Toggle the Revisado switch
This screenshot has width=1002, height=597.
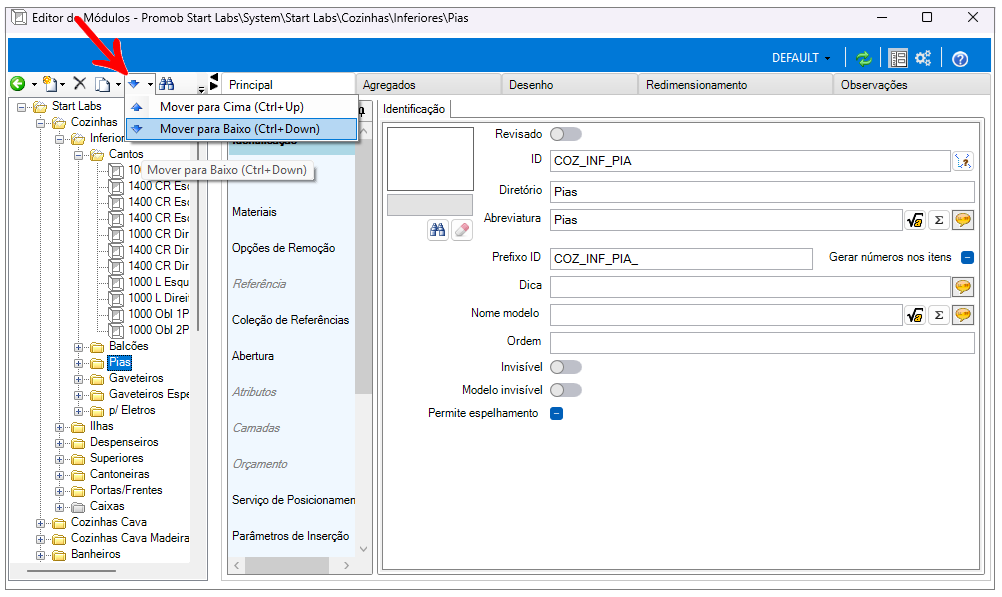tap(565, 134)
